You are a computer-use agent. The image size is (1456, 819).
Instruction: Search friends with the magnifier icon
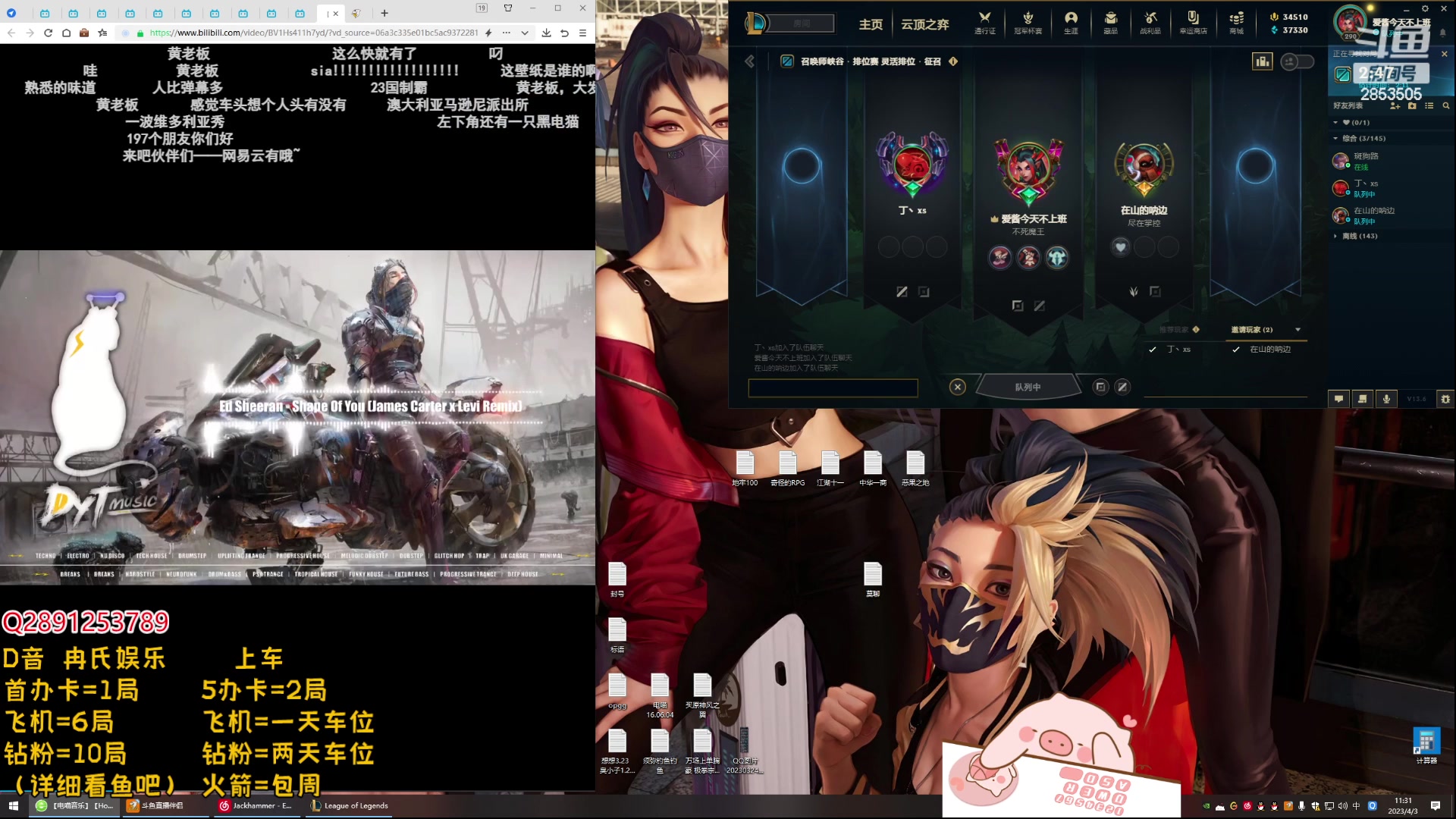click(x=1446, y=106)
